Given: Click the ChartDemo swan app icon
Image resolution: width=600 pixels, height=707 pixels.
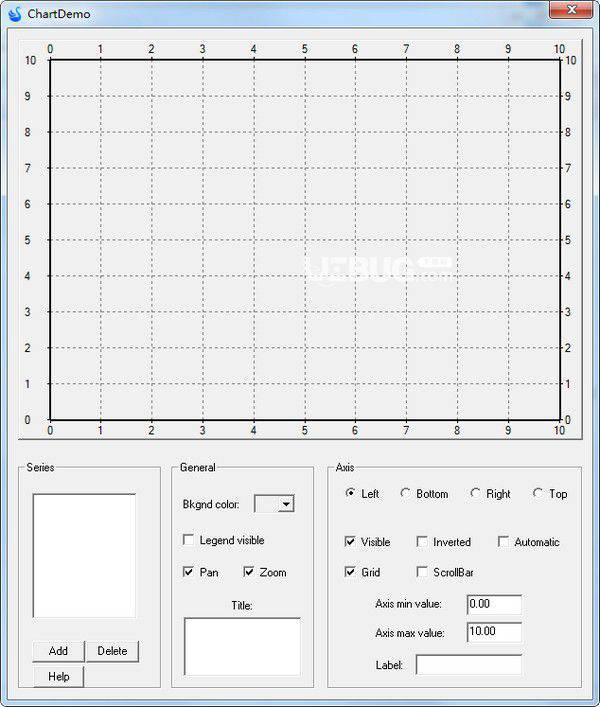Looking at the screenshot, I should click(x=15, y=14).
